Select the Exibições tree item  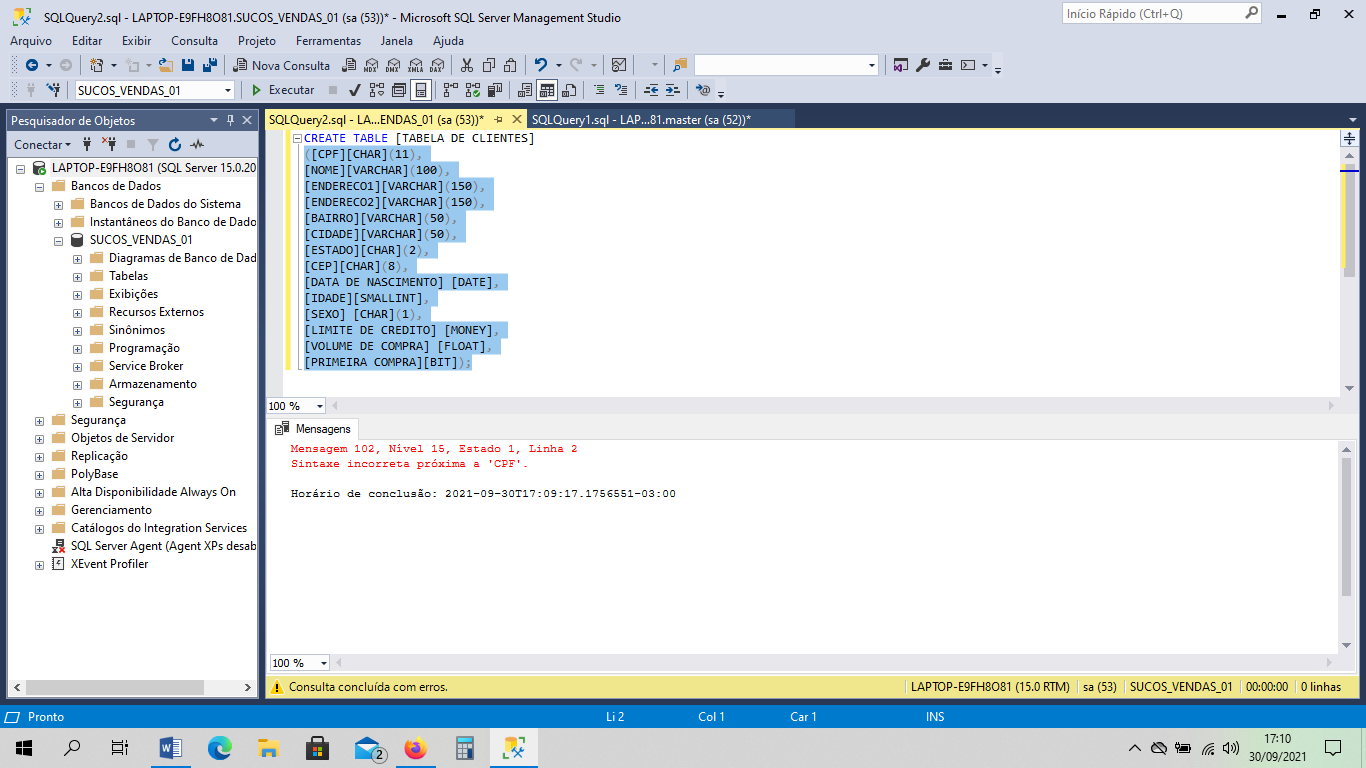pos(133,294)
